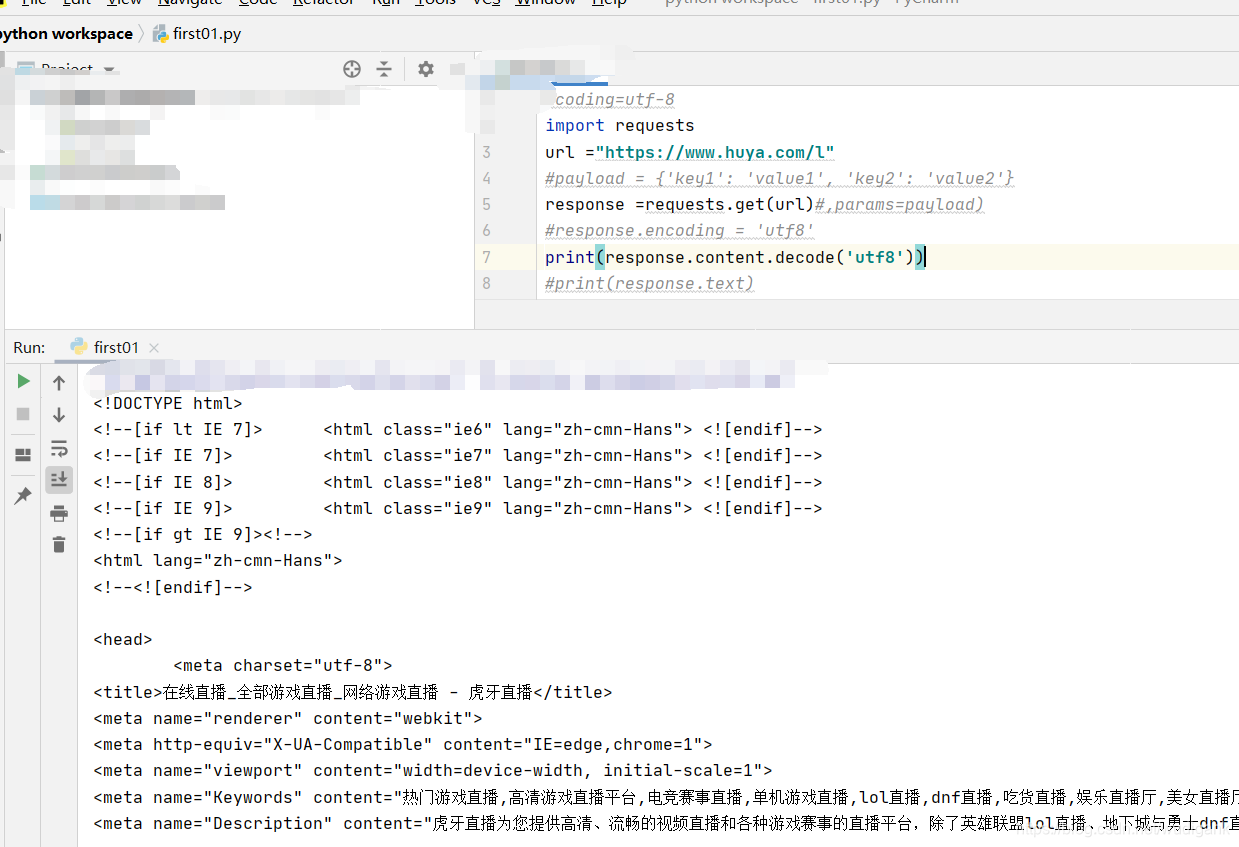1239x847 pixels.
Task: Click the requests.get(url) call in the code
Action: tap(730, 204)
